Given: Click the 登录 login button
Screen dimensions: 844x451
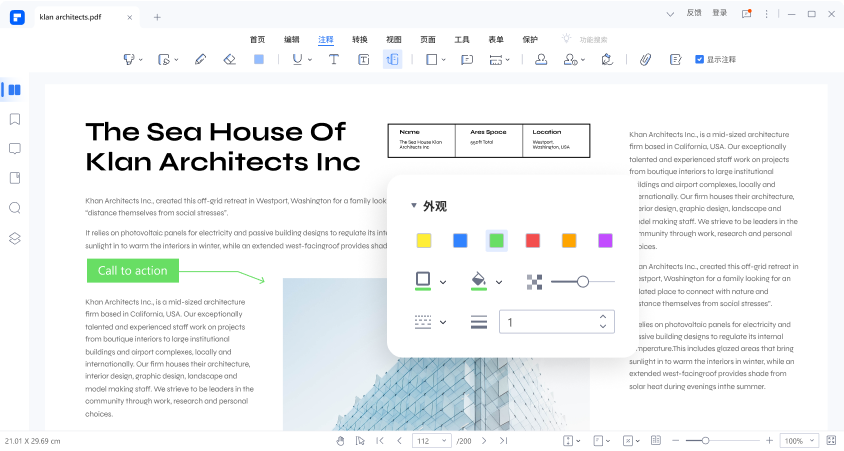Looking at the screenshot, I should [720, 13].
